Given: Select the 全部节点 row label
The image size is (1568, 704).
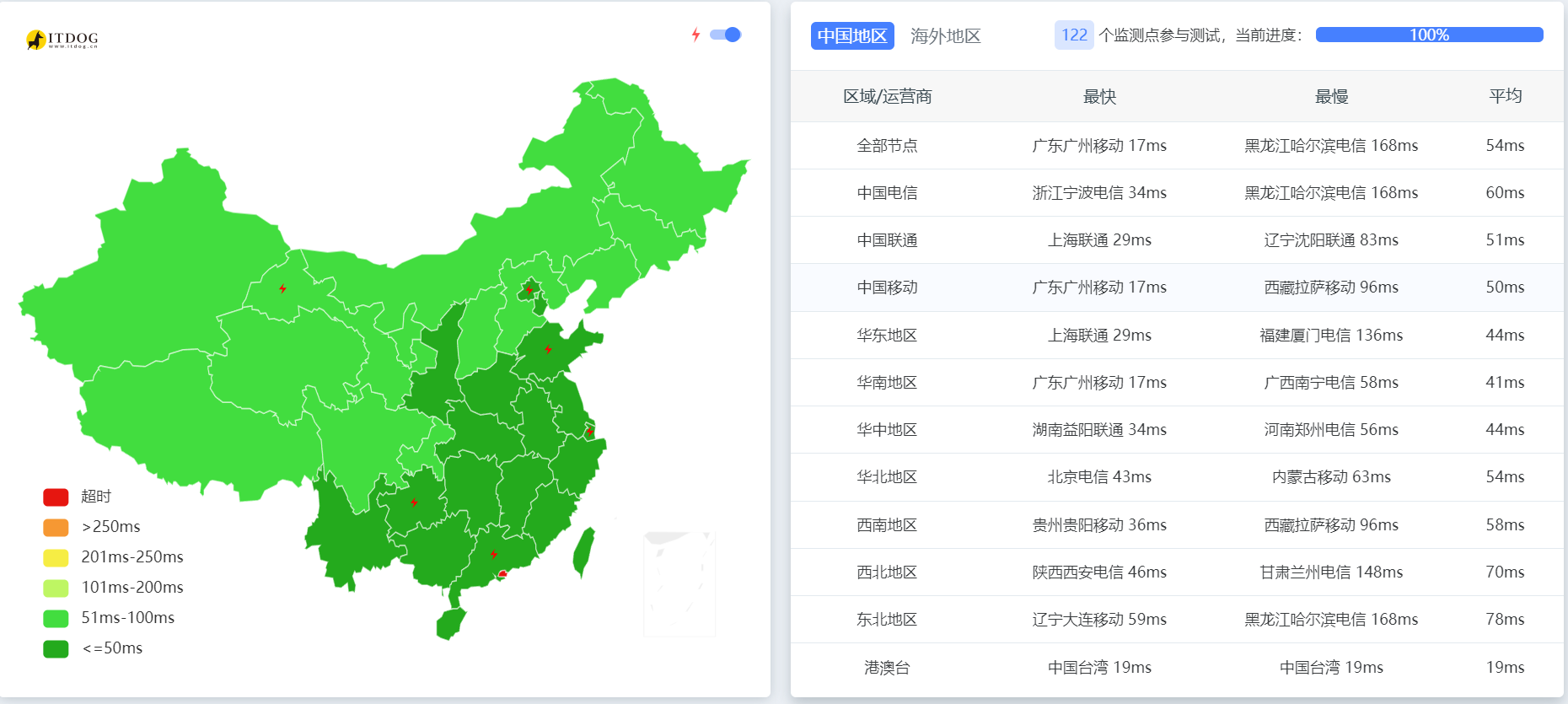Looking at the screenshot, I should tap(888, 146).
